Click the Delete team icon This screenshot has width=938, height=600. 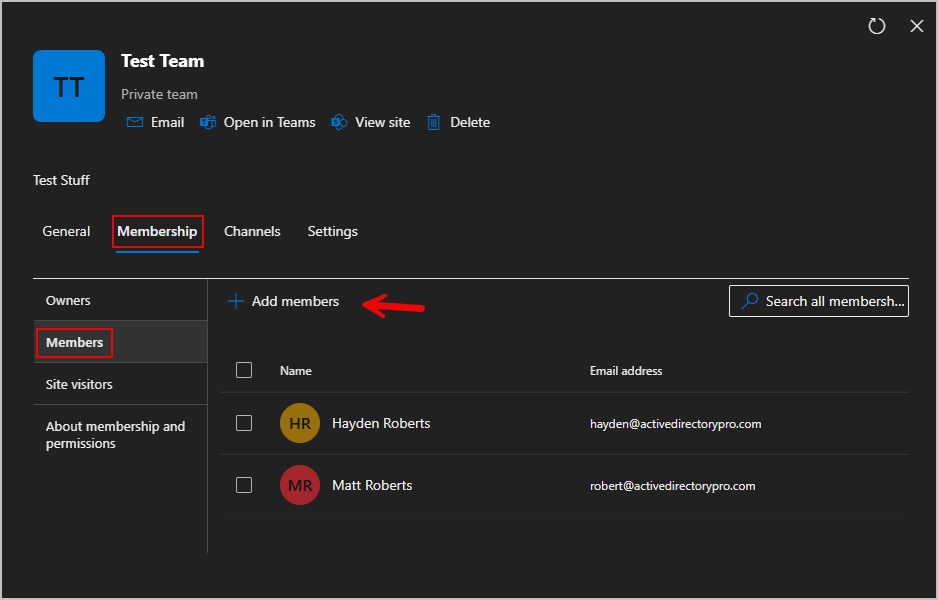click(433, 121)
